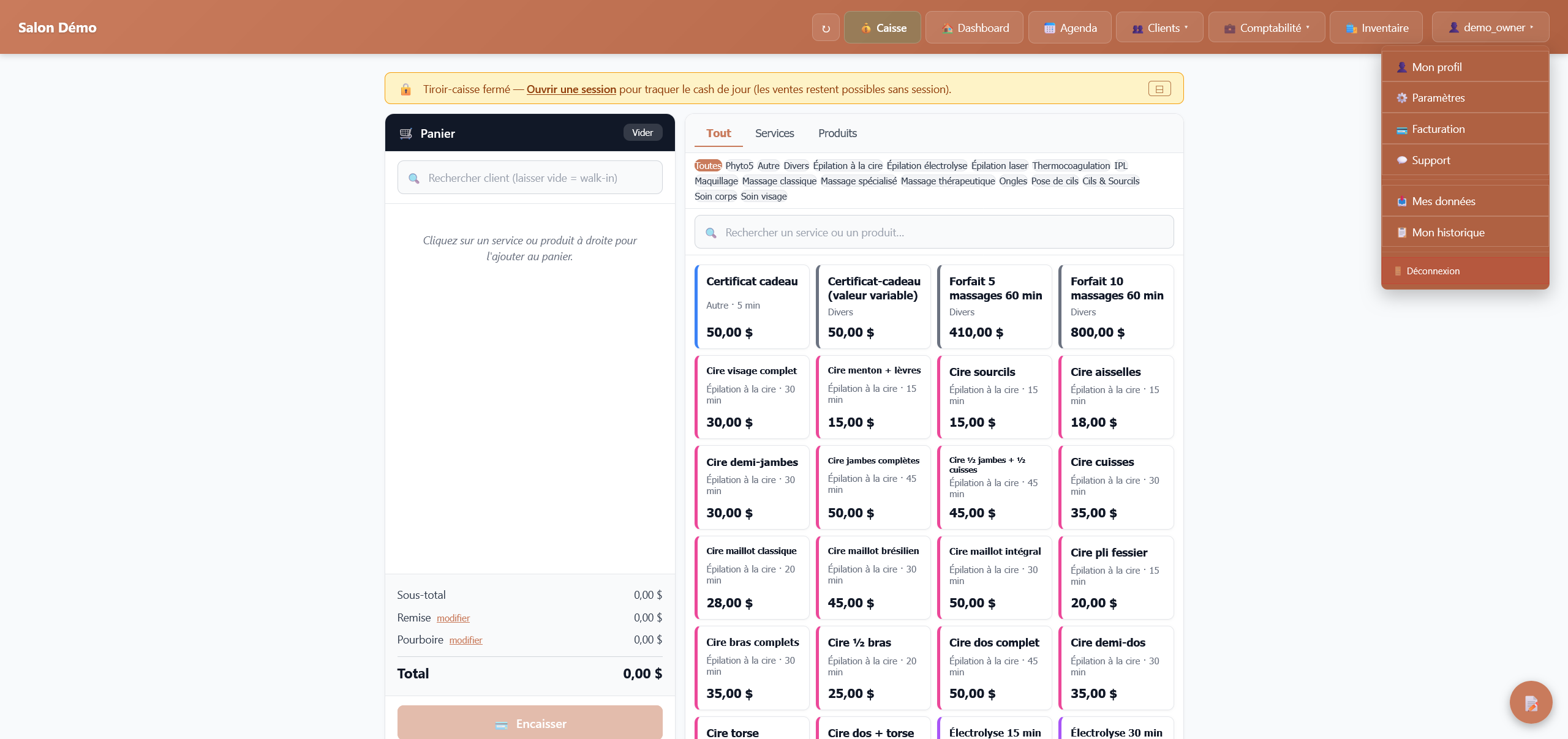Add Cire sourcils to cart
1568x739 pixels.
click(995, 397)
